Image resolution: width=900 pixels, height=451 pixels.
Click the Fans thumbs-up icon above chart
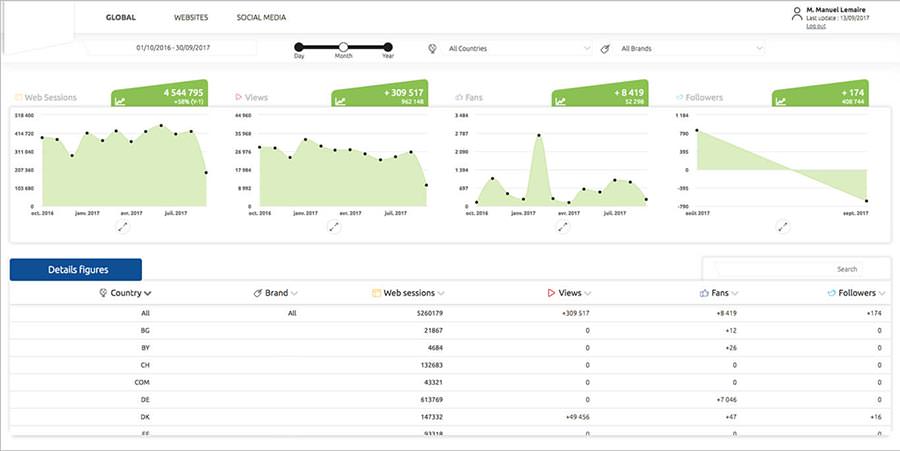click(x=459, y=98)
